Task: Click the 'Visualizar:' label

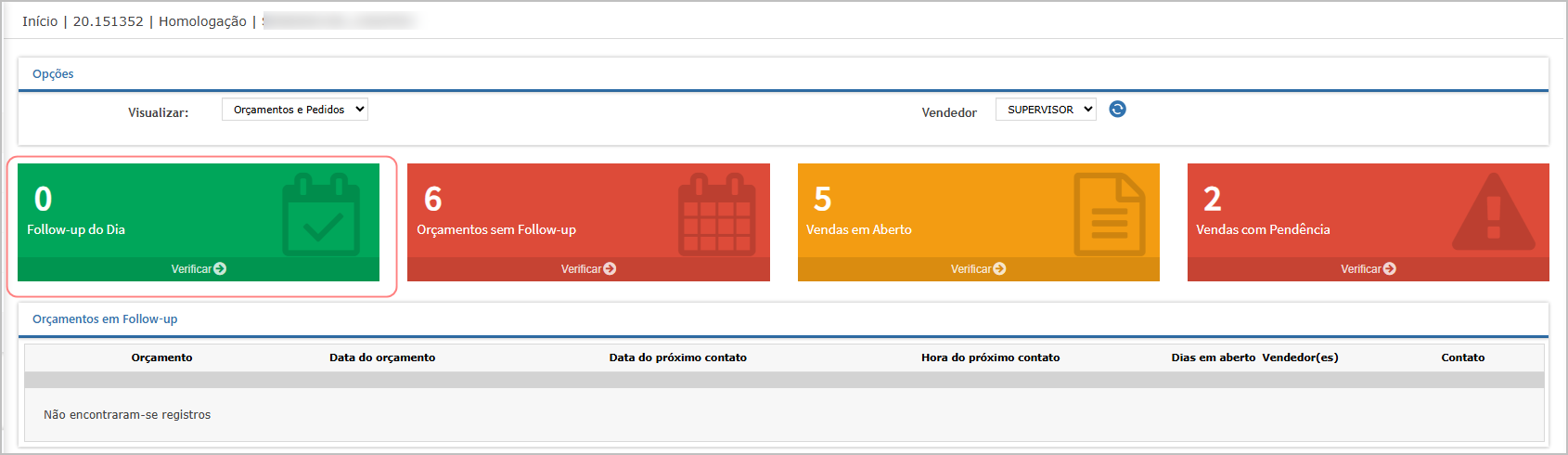Action: 159,112
